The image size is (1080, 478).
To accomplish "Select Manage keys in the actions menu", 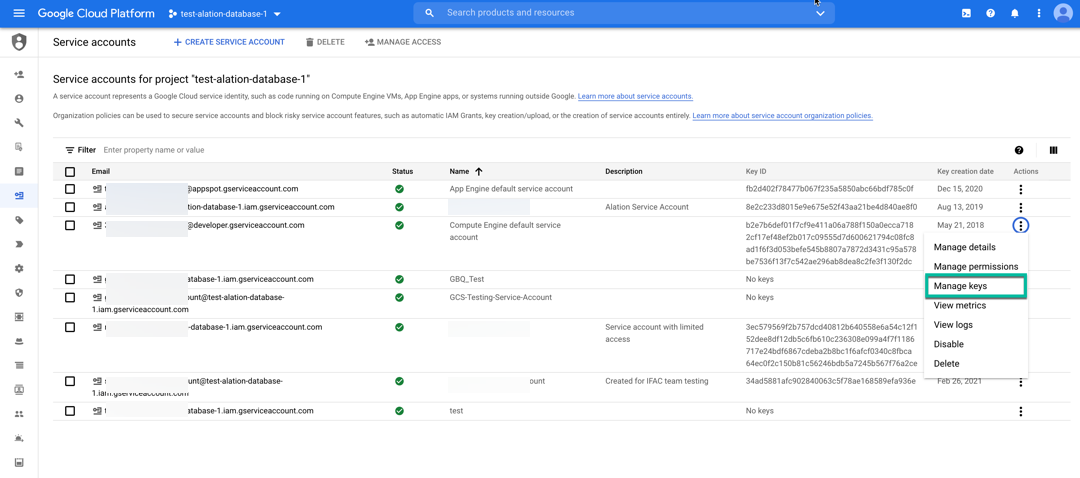I will (975, 286).
